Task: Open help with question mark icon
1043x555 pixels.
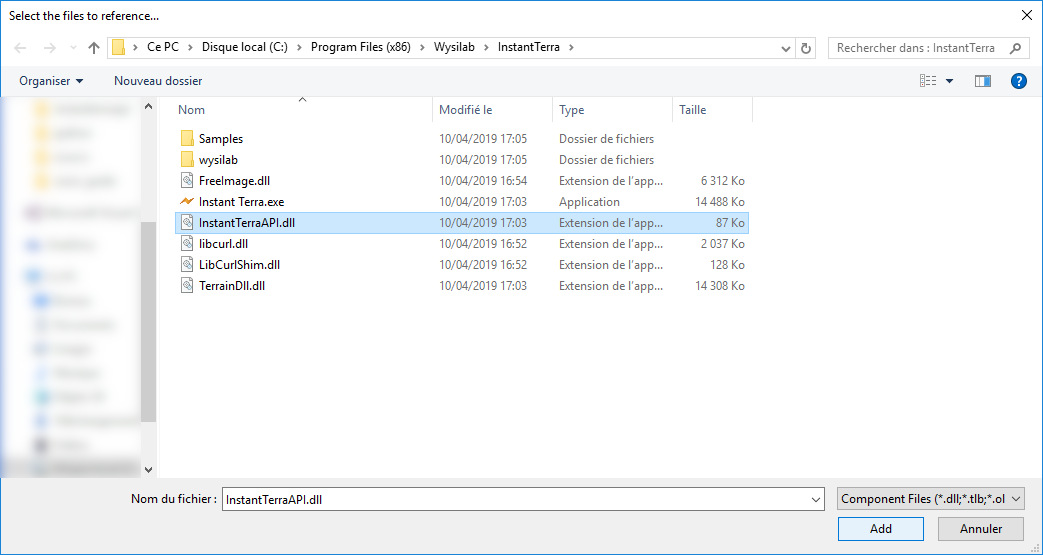Action: [x=1018, y=81]
